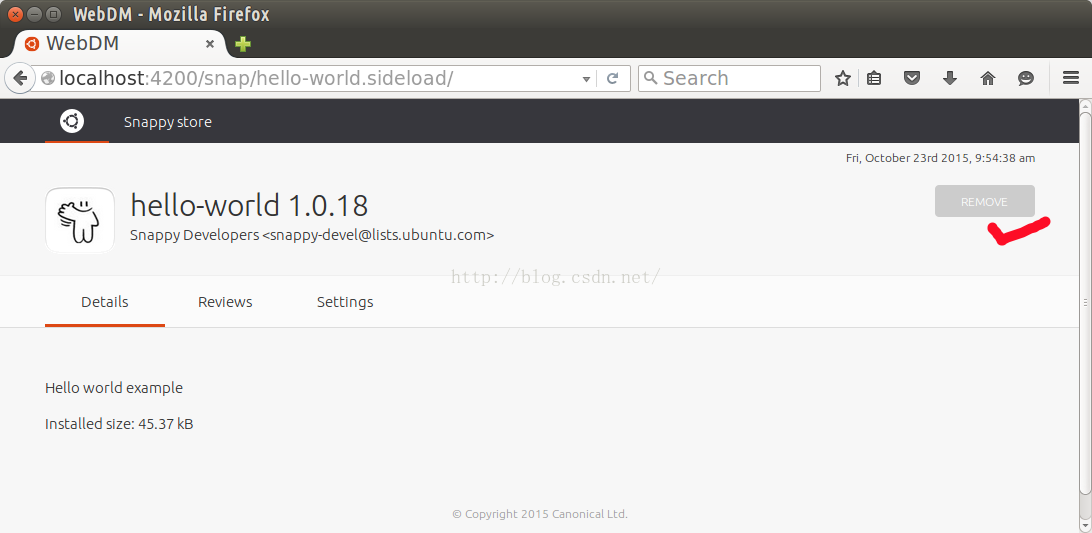Go to the Firefox home page icon
Viewport: 1092px width, 533px height.
[x=988, y=78]
